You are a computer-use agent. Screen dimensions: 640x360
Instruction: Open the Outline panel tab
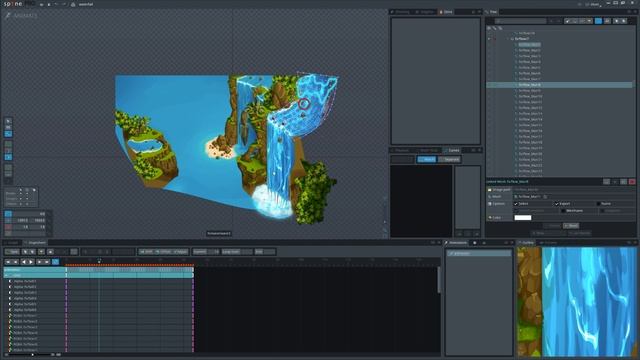[x=526, y=243]
